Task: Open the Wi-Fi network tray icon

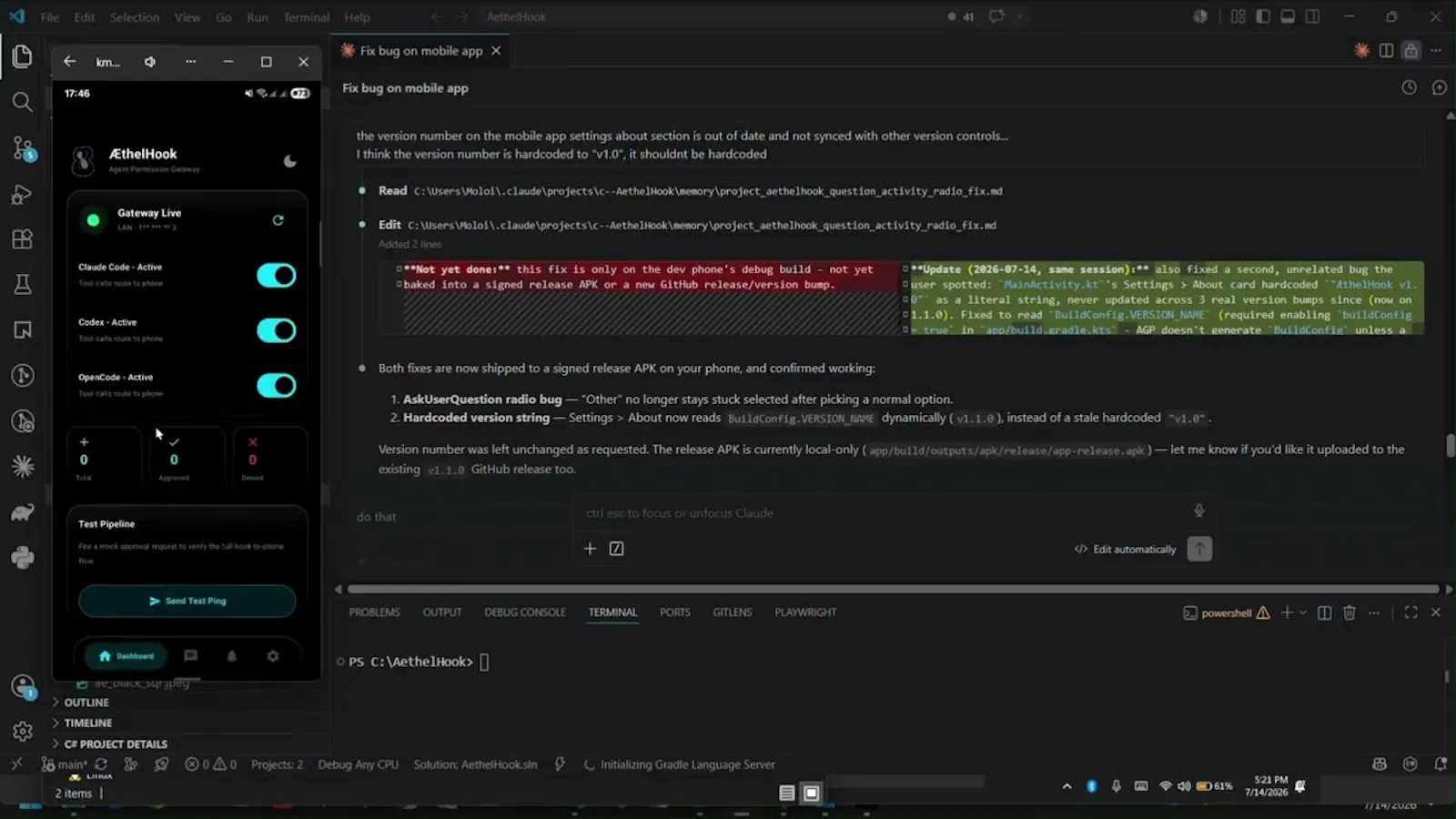Action: point(1165,786)
